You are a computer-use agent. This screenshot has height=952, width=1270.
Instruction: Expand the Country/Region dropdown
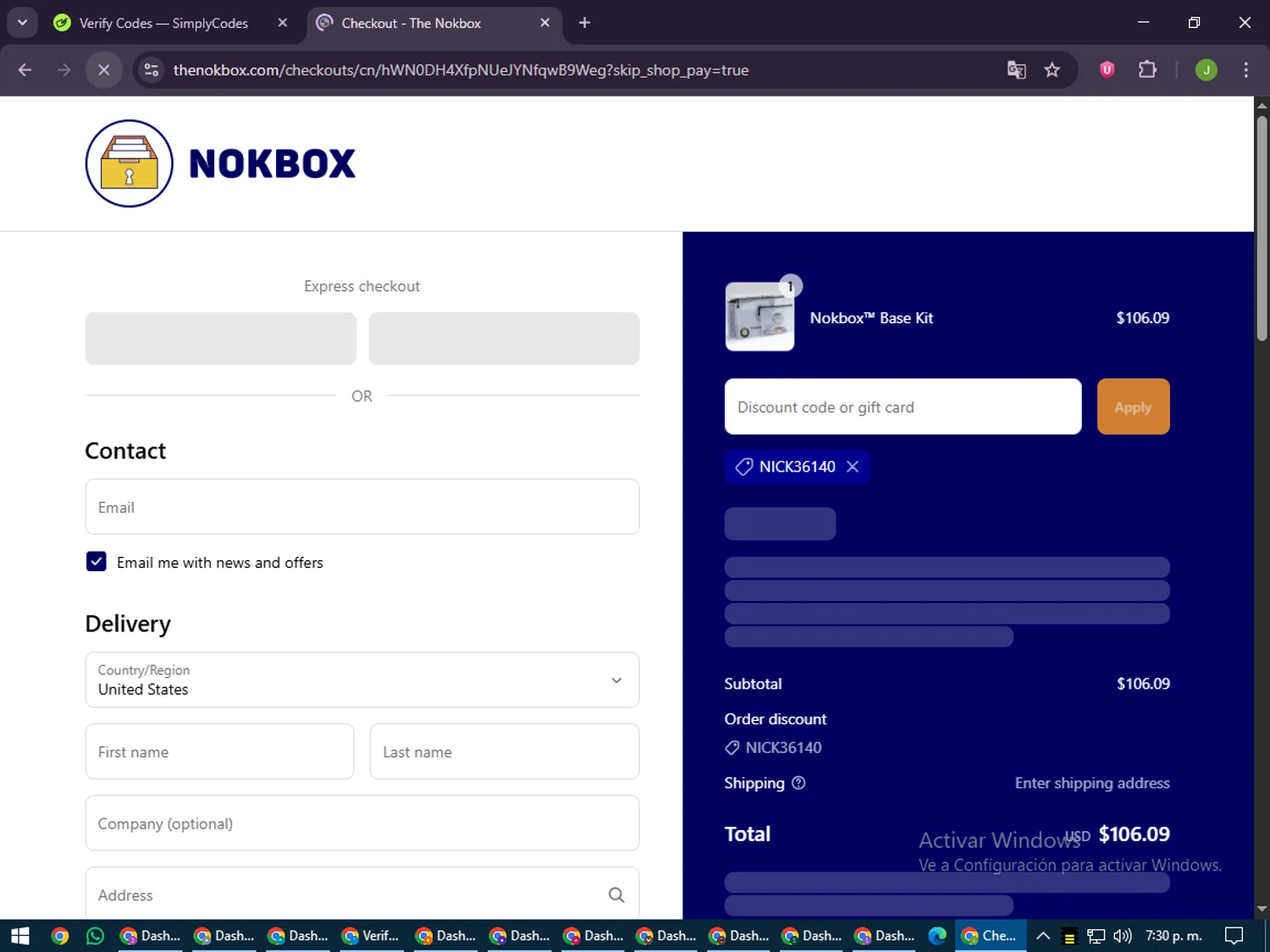(362, 680)
